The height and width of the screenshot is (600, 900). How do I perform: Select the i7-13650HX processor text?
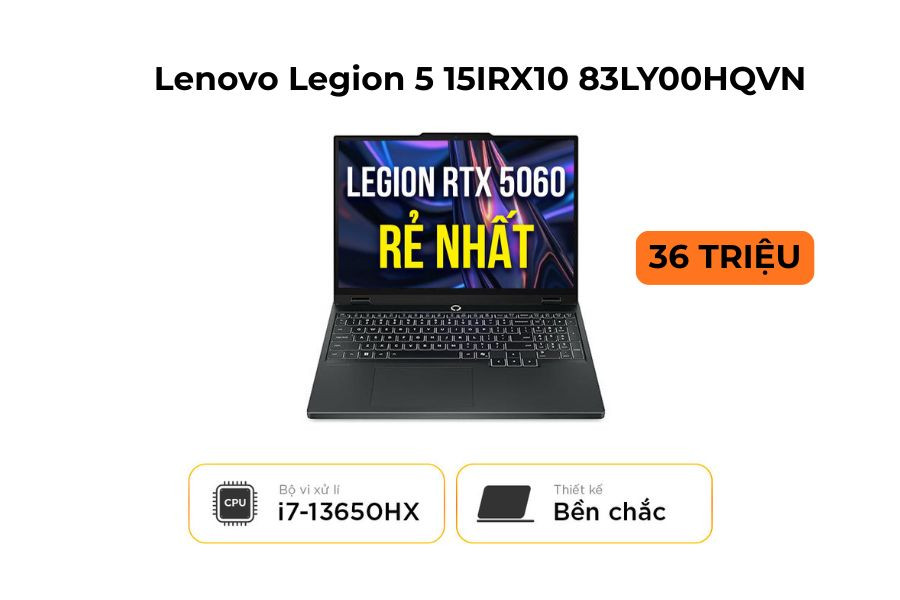(x=348, y=512)
